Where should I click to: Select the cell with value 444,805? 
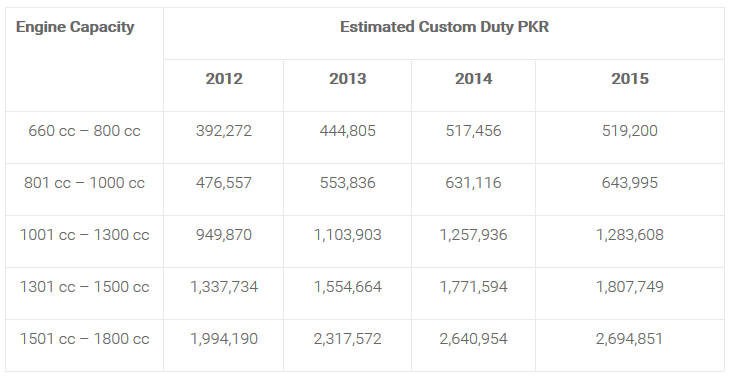(347, 131)
